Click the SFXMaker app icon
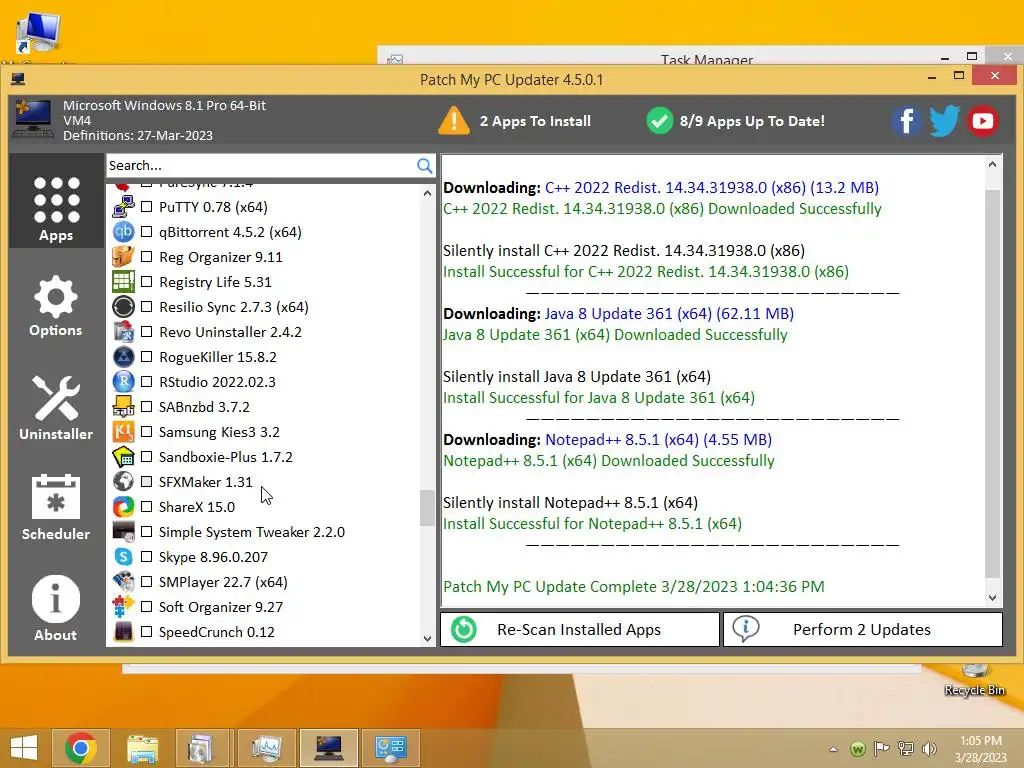Screen dimensions: 1024x768 pyautogui.click(x=123, y=481)
